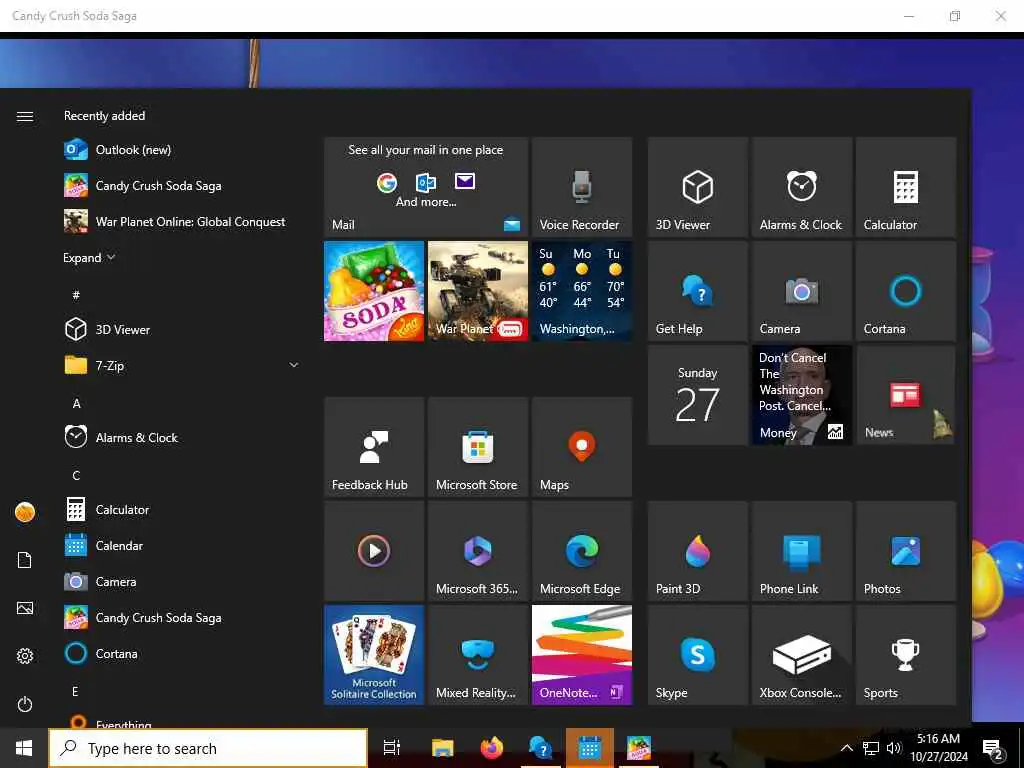Screen dimensions: 1024x768
Task: Select the # letter header
Action: pos(76,295)
